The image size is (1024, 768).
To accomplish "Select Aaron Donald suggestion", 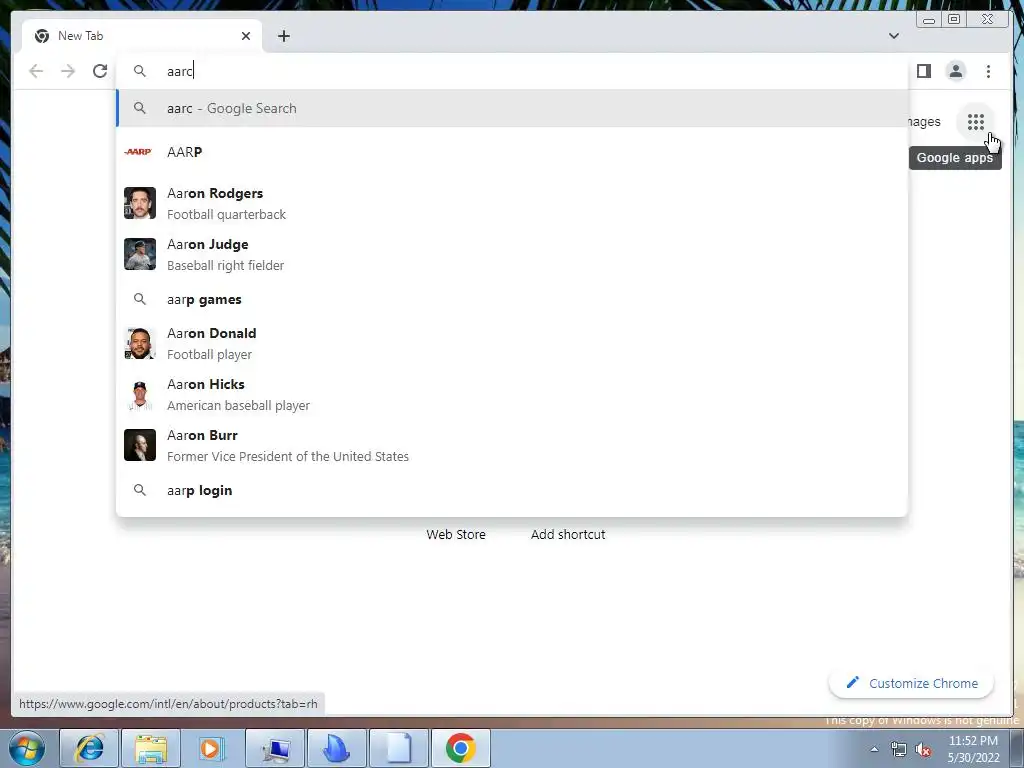I will pos(511,343).
